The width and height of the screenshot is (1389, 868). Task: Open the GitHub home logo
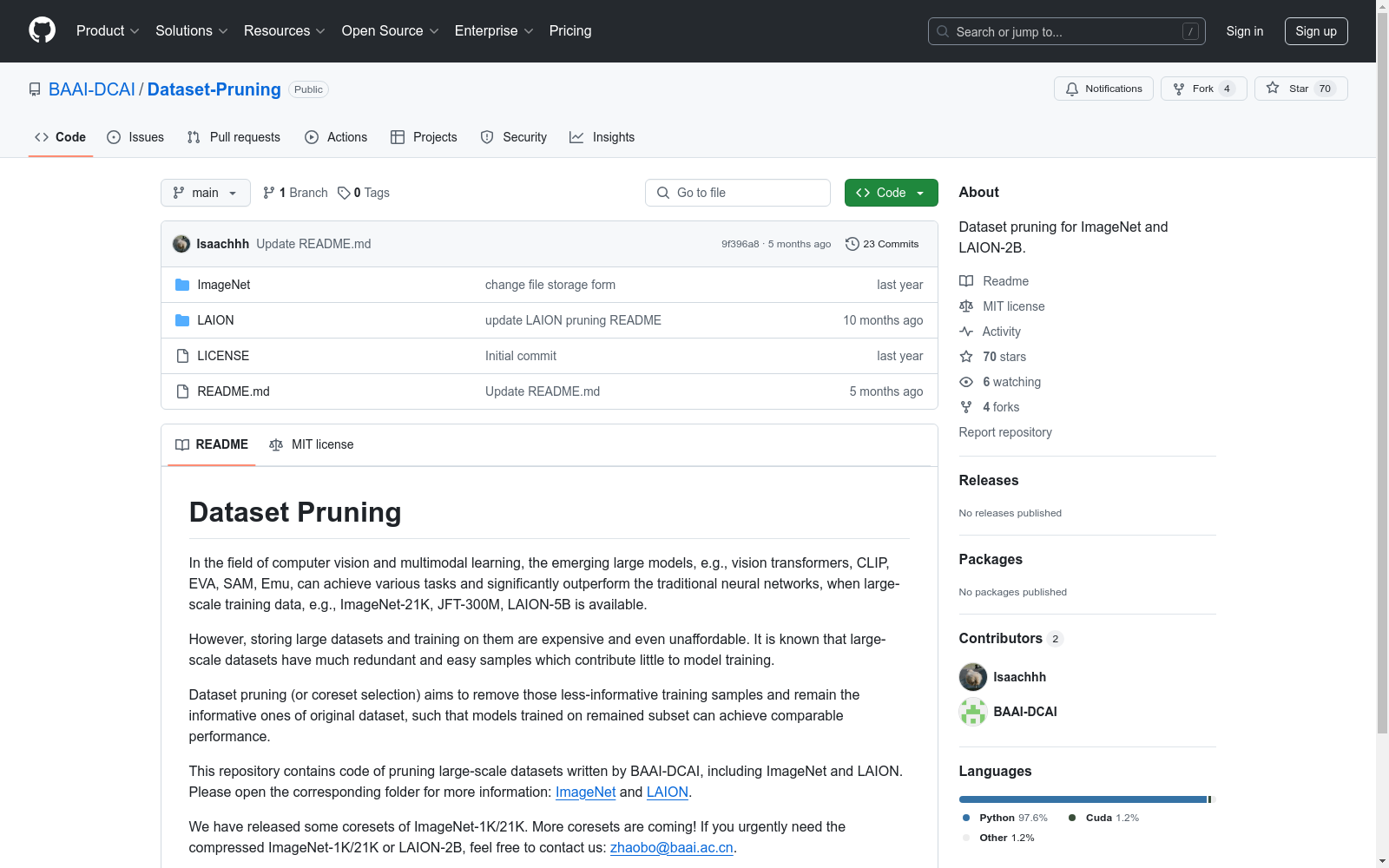tap(42, 30)
